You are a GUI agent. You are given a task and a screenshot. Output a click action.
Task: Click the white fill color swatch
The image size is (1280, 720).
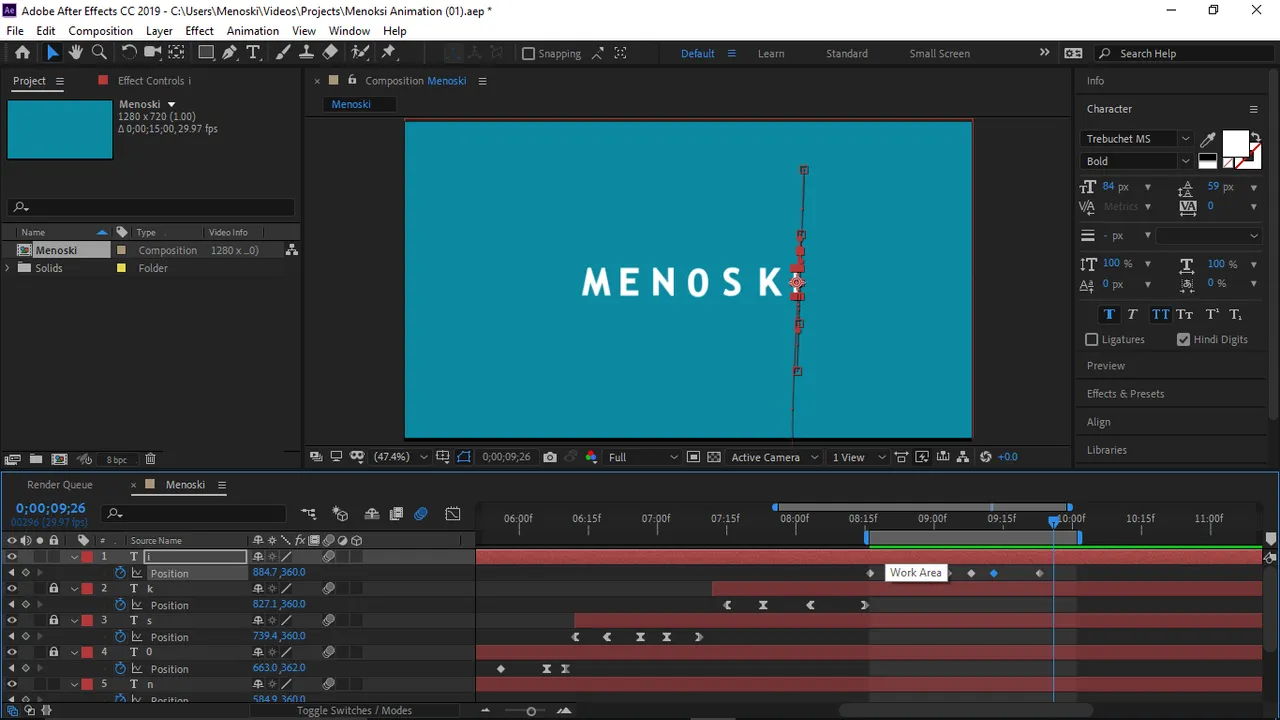[x=1235, y=143]
